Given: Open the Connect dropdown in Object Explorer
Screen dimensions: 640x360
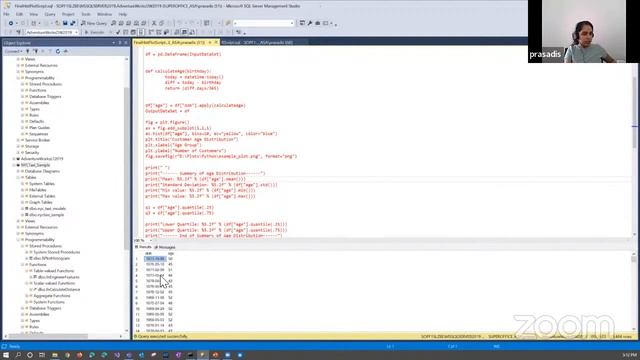Looking at the screenshot, I should [x=13, y=51].
